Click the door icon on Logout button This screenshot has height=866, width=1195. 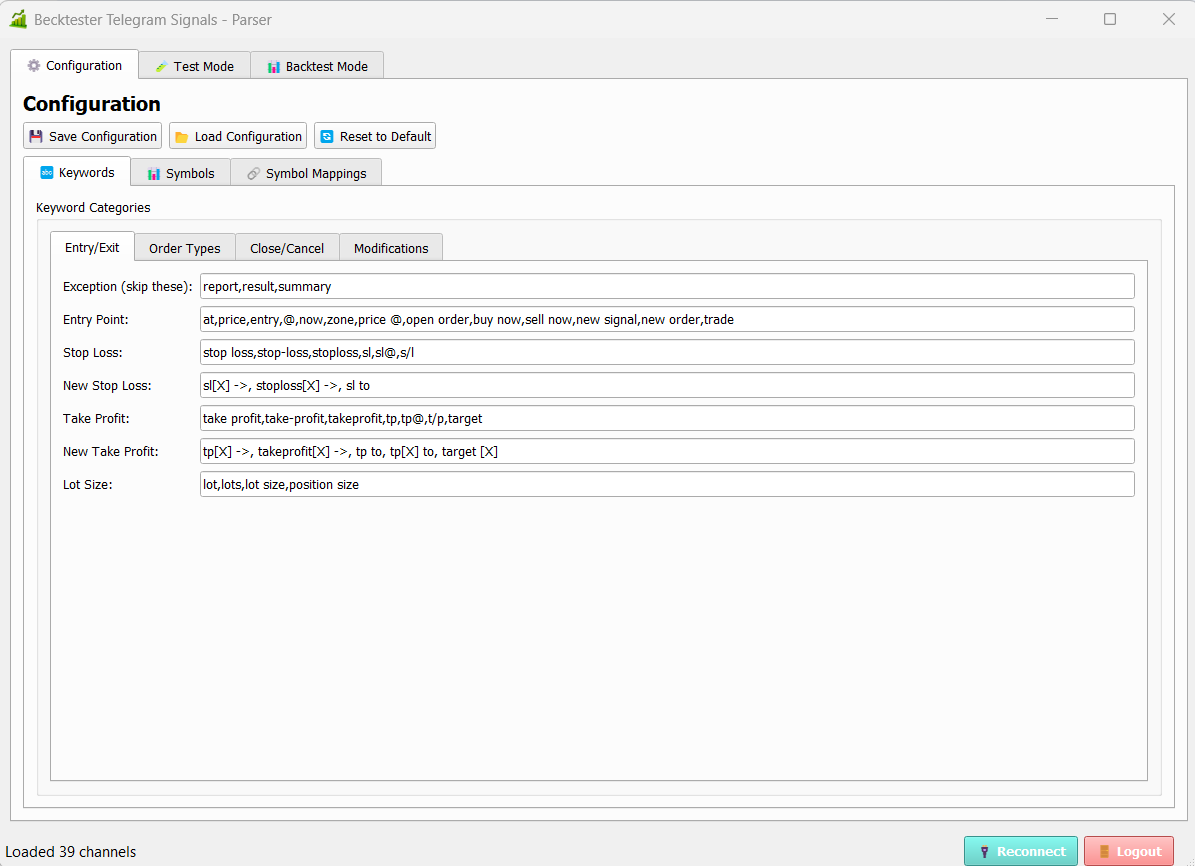click(x=1104, y=852)
